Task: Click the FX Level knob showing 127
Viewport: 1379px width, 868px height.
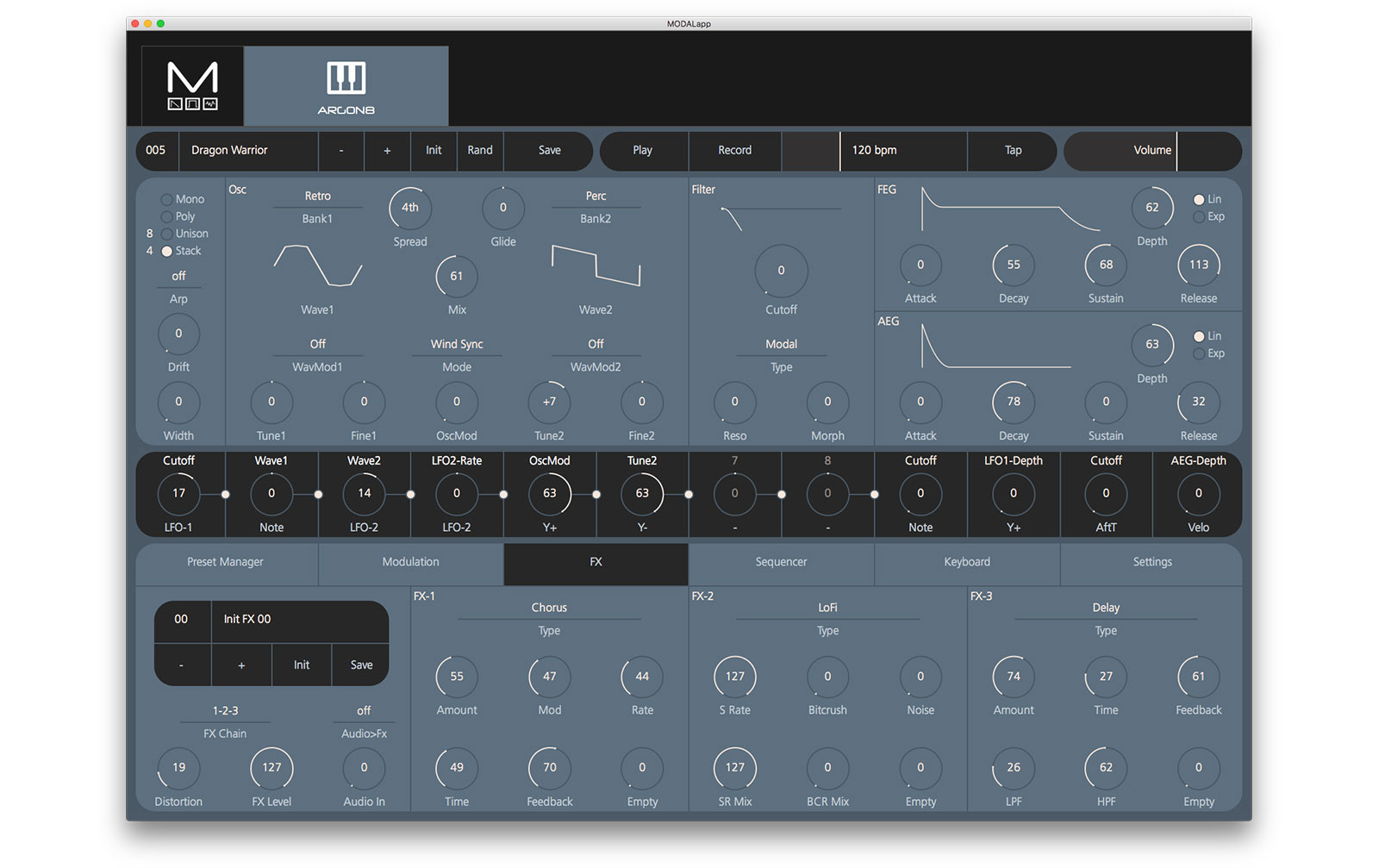Action: pos(271,767)
